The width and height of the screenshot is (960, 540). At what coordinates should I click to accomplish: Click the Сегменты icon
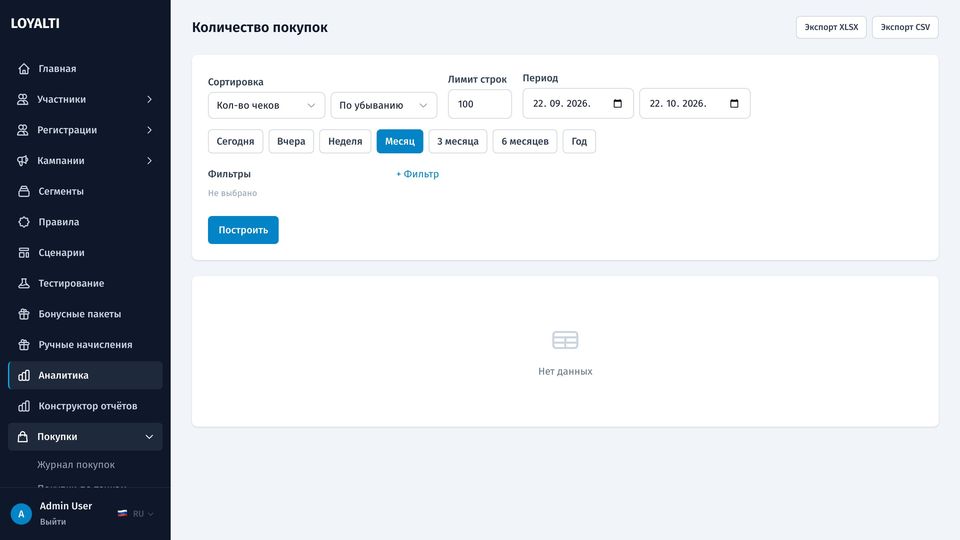pos(24,191)
